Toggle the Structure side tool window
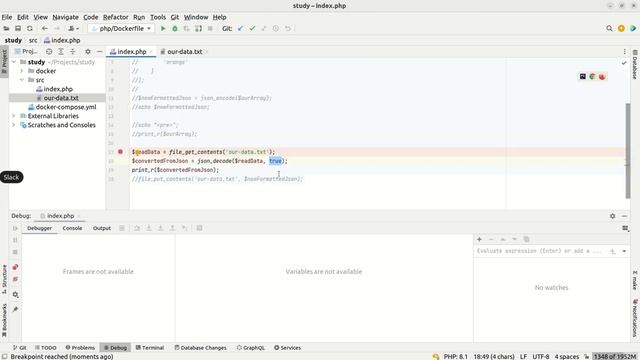This screenshot has height=360, width=640. 4,279
